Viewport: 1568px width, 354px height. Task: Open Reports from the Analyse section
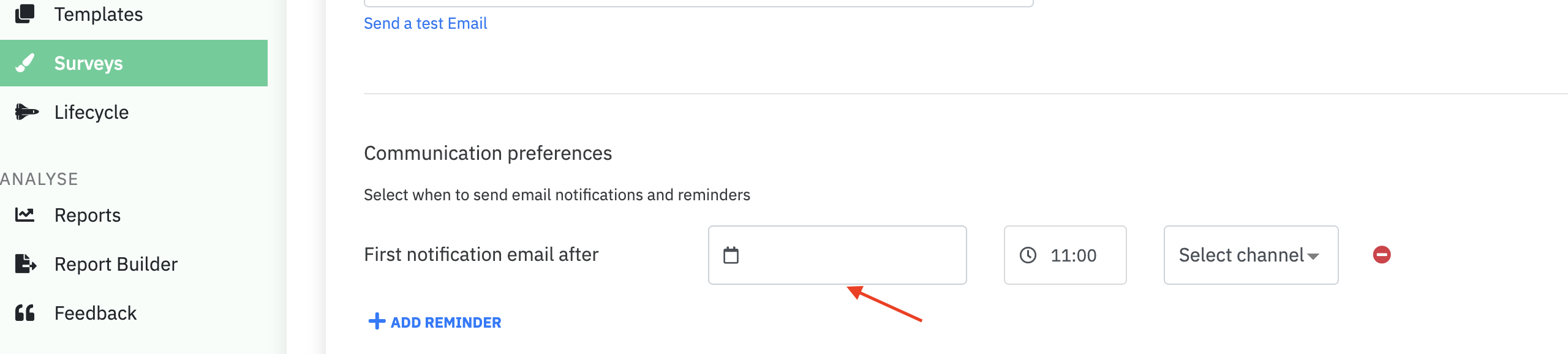pos(87,215)
